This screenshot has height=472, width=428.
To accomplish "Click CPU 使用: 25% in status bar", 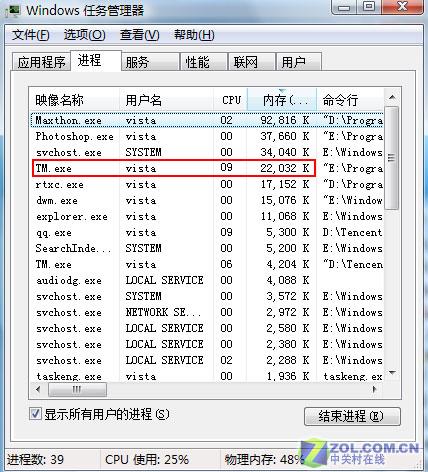I will [x=147, y=460].
